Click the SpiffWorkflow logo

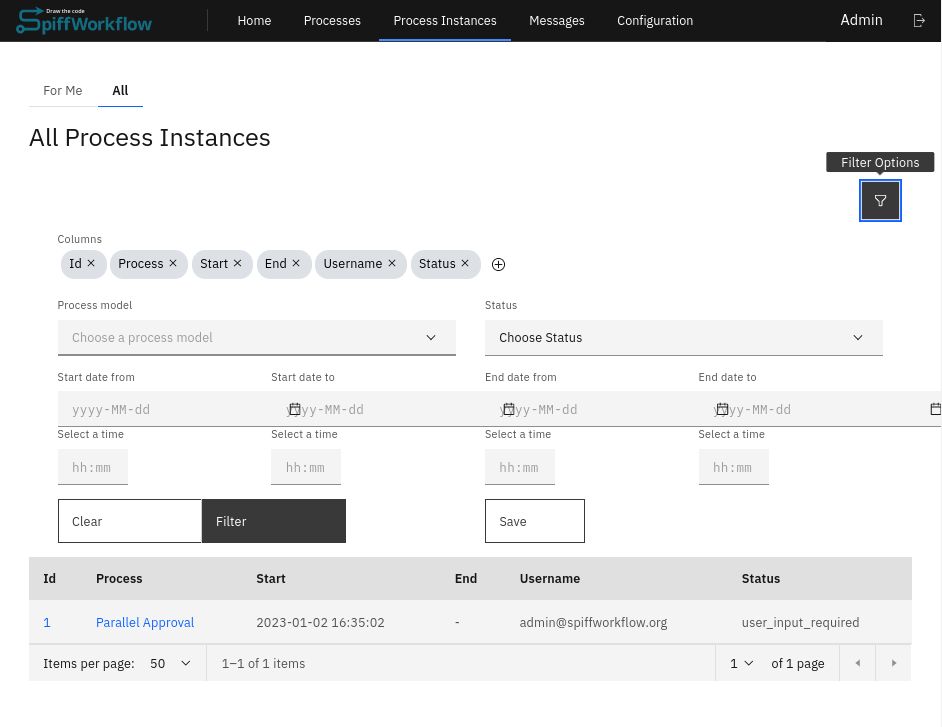pos(84,20)
